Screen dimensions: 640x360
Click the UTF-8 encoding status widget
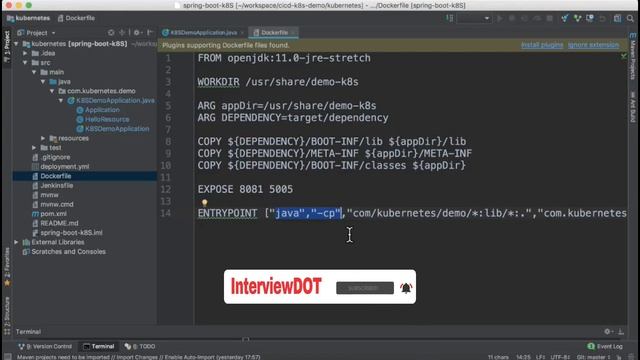[560, 357]
